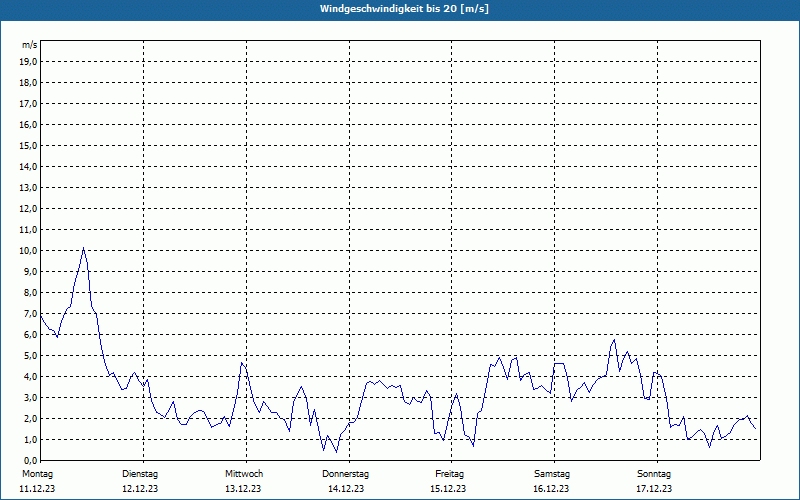Click the '8,0' y-axis label
The height and width of the screenshot is (500, 800).
coord(31,293)
